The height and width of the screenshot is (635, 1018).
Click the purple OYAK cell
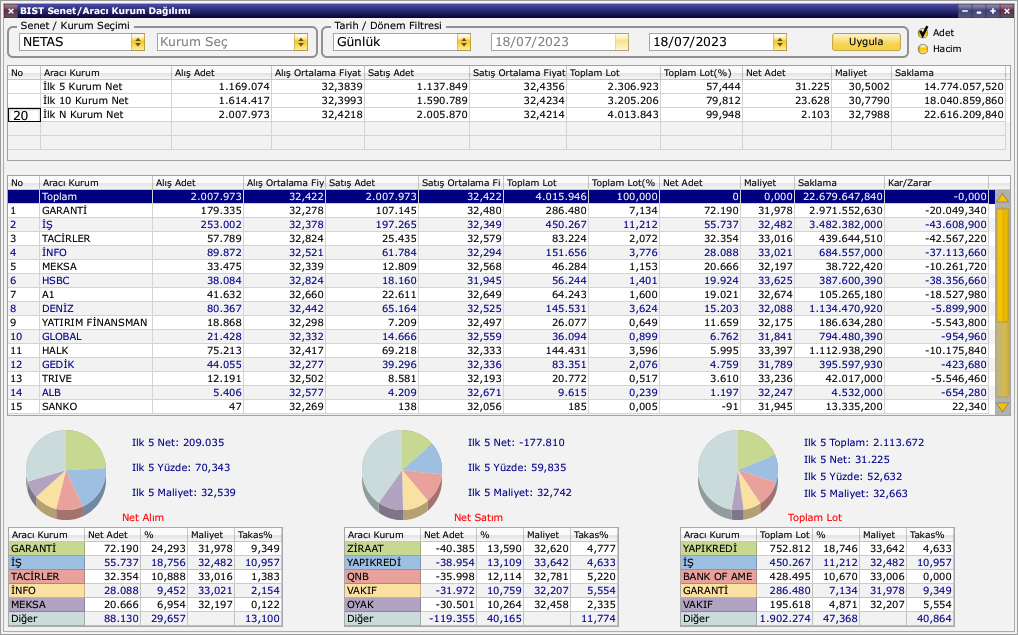pyautogui.click(x=382, y=604)
